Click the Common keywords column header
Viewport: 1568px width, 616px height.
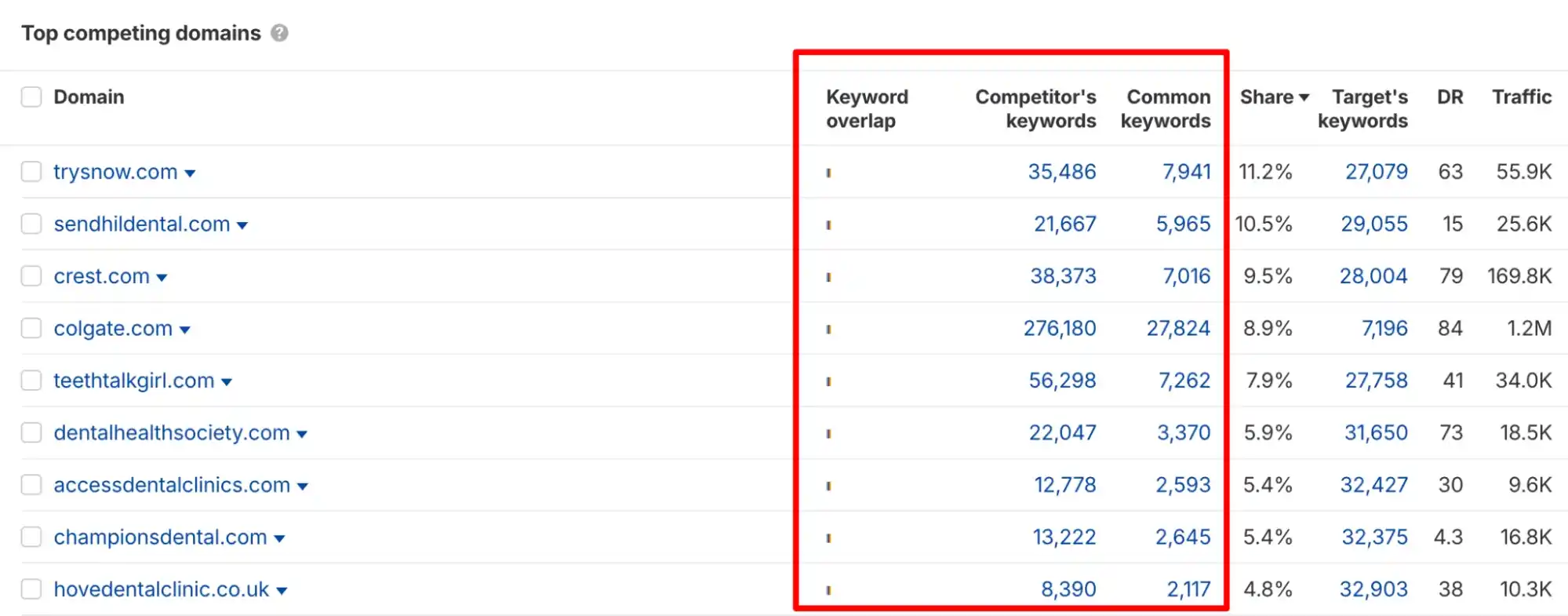point(1166,108)
